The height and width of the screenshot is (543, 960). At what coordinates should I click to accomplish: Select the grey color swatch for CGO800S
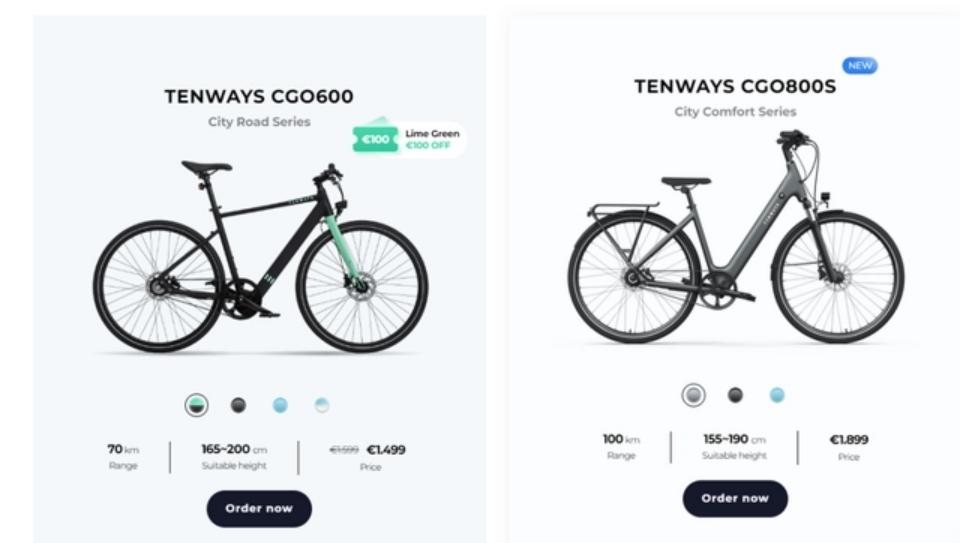693,395
